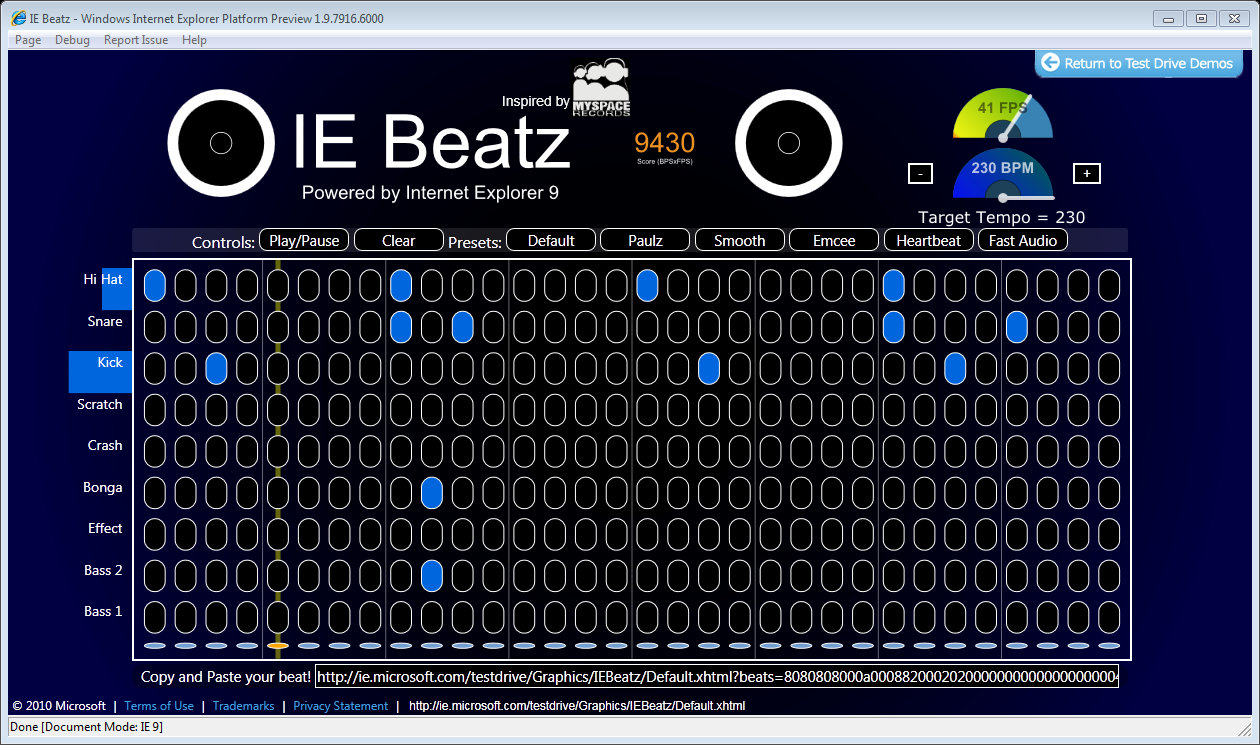
Task: Select the Fast Audio preset
Action: coord(1023,240)
